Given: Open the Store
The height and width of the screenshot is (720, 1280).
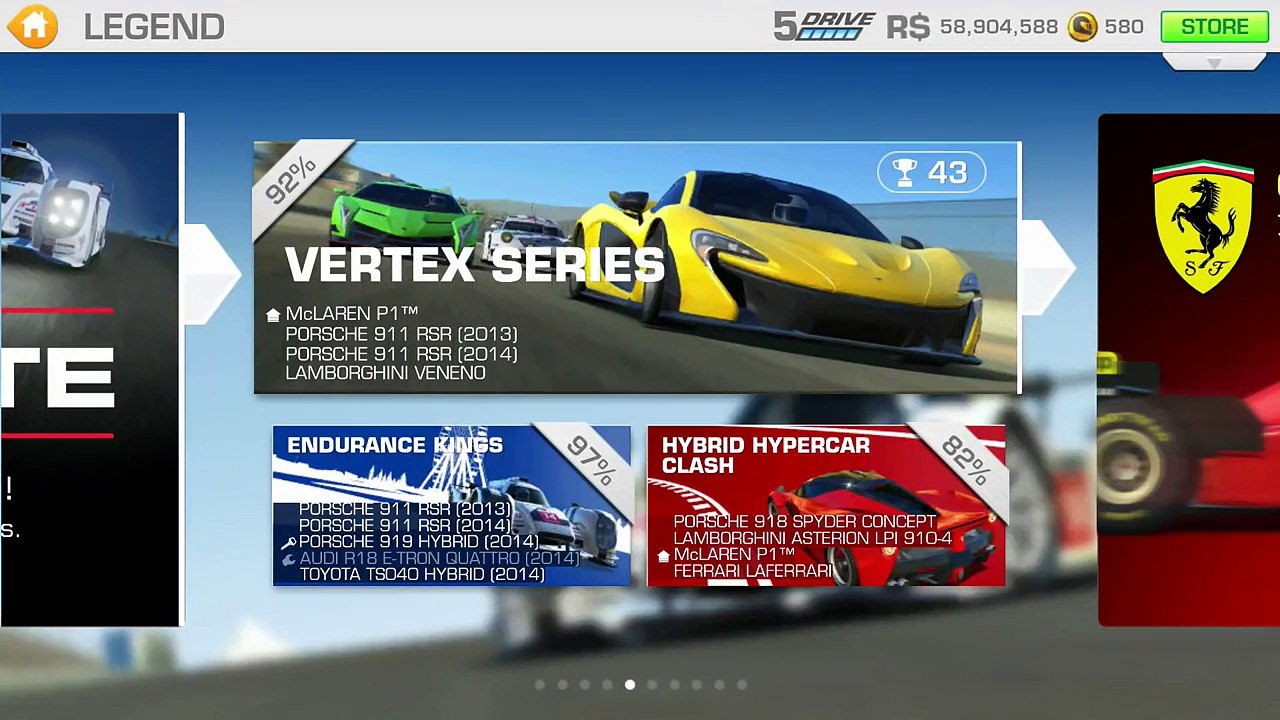Looking at the screenshot, I should [1214, 27].
